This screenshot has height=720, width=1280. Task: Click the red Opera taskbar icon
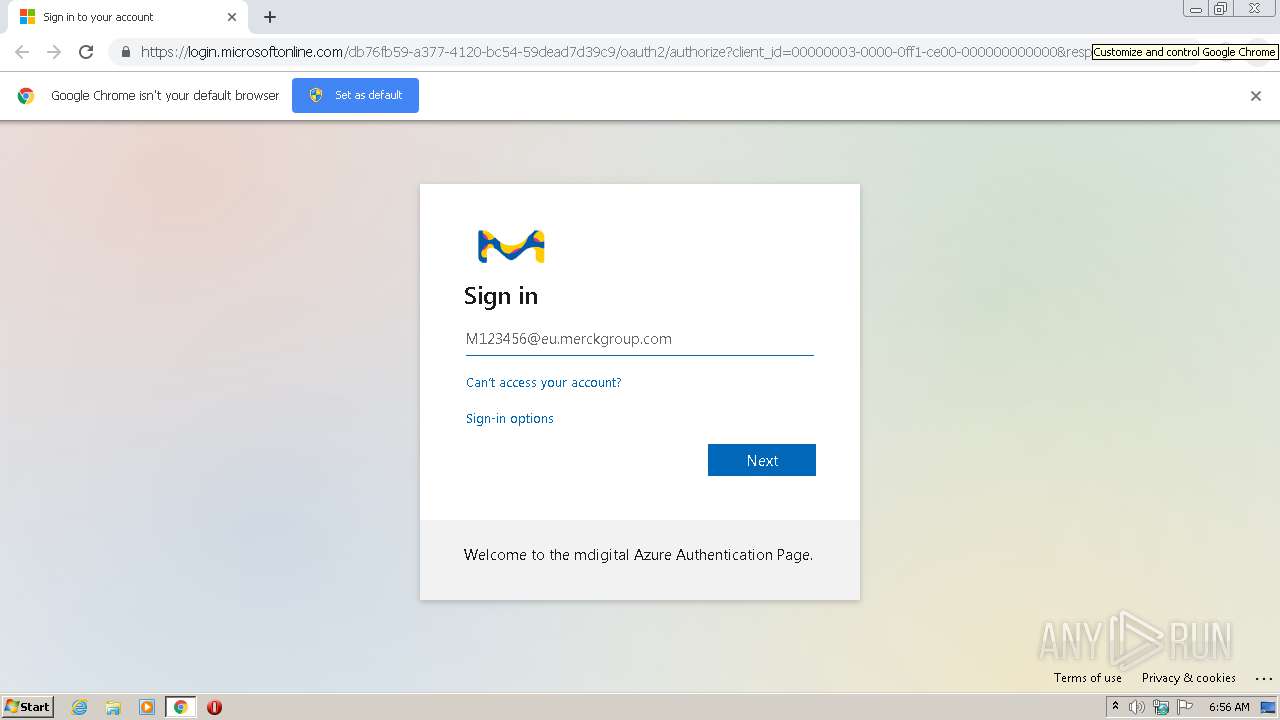(x=214, y=707)
